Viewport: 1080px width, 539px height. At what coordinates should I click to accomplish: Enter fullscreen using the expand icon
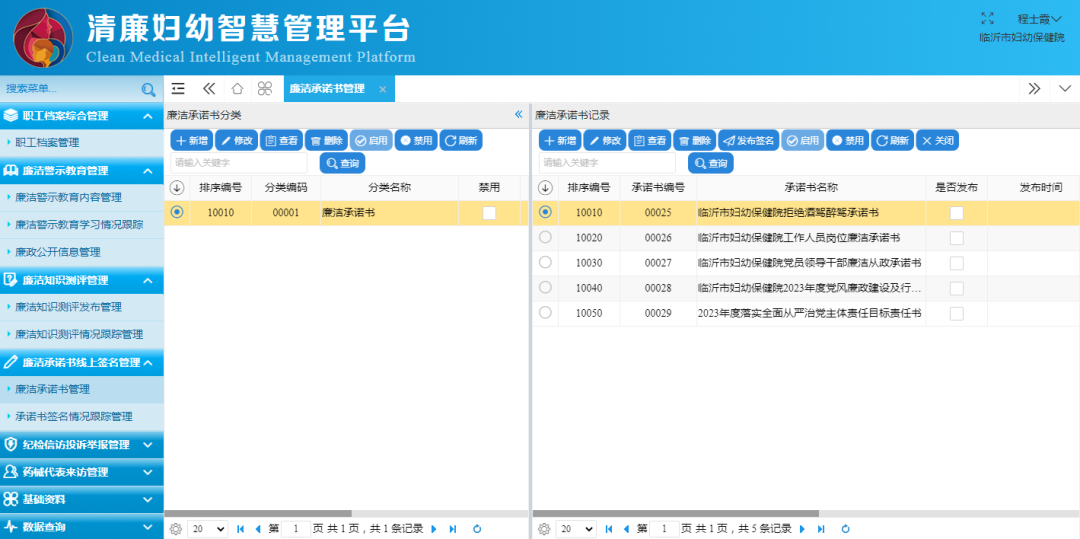coord(988,19)
